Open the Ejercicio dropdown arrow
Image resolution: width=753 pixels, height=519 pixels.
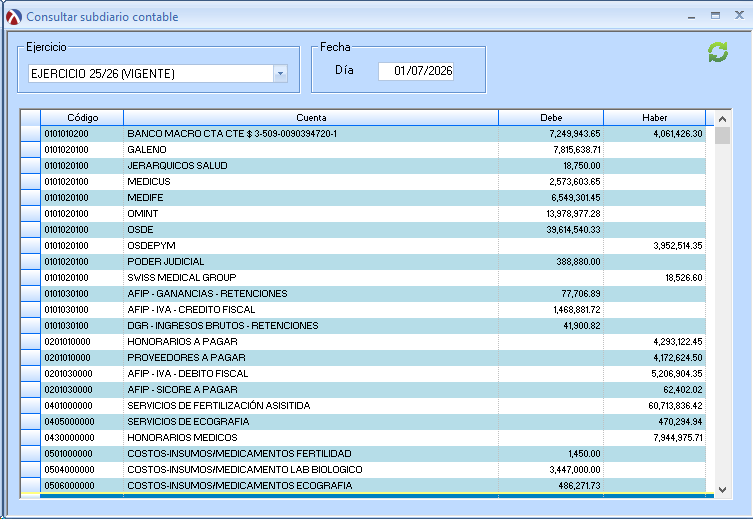tap(280, 73)
